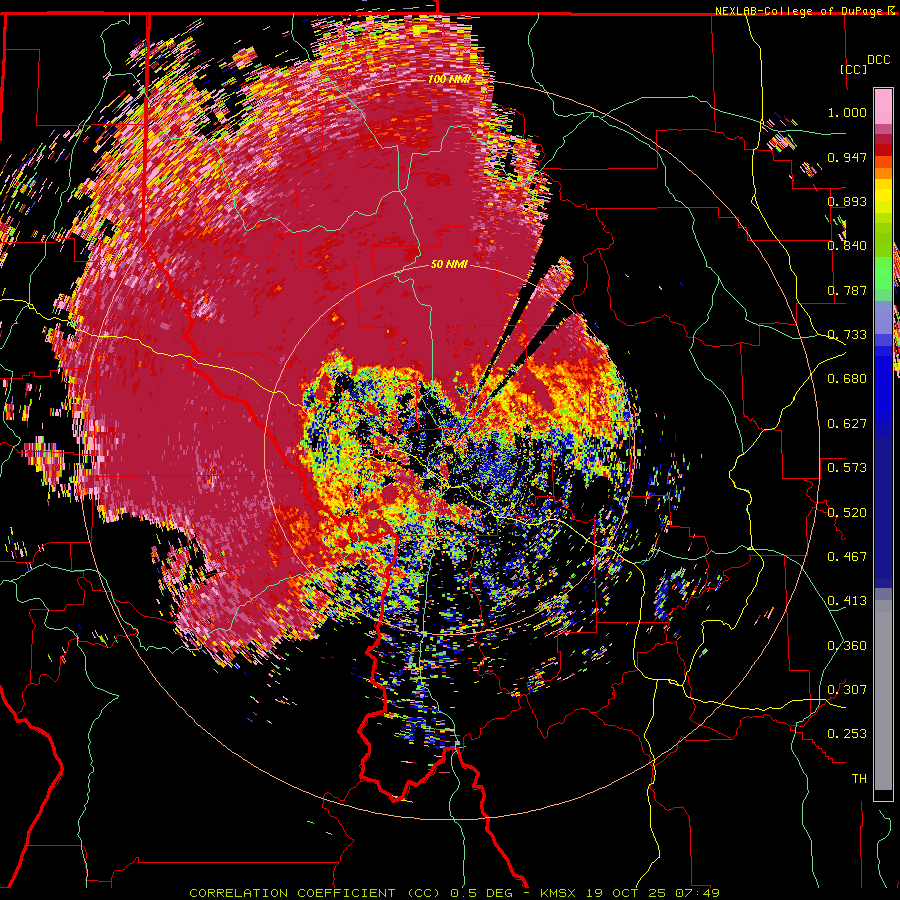
Task: Click the 1.000 value on the color scale
Action: [847, 112]
